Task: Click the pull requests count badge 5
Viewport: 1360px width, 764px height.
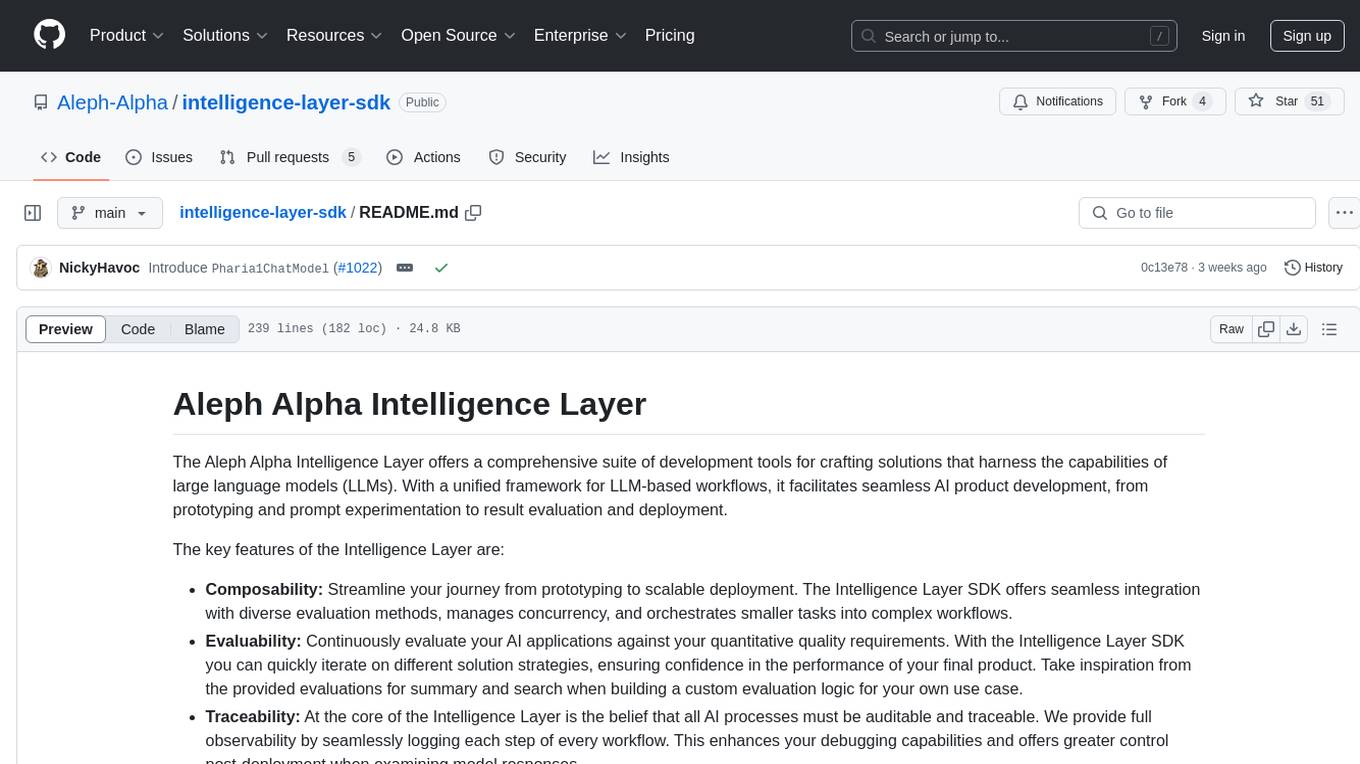Action: tap(350, 157)
